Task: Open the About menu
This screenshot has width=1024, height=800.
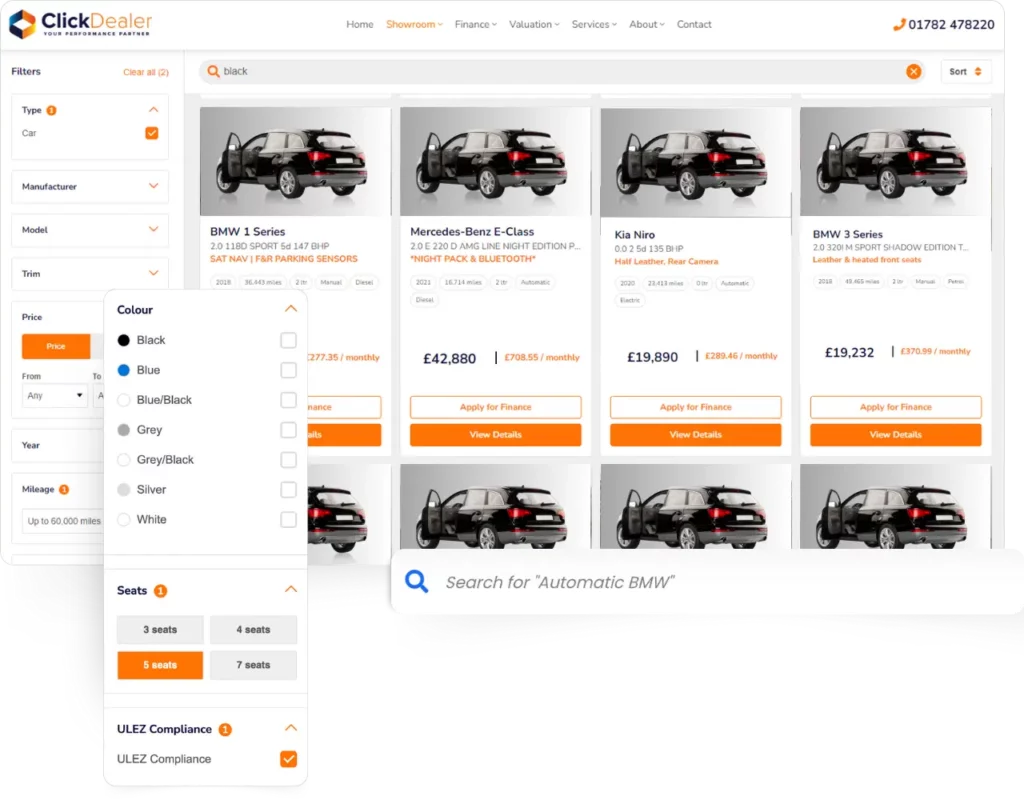Action: [x=647, y=24]
